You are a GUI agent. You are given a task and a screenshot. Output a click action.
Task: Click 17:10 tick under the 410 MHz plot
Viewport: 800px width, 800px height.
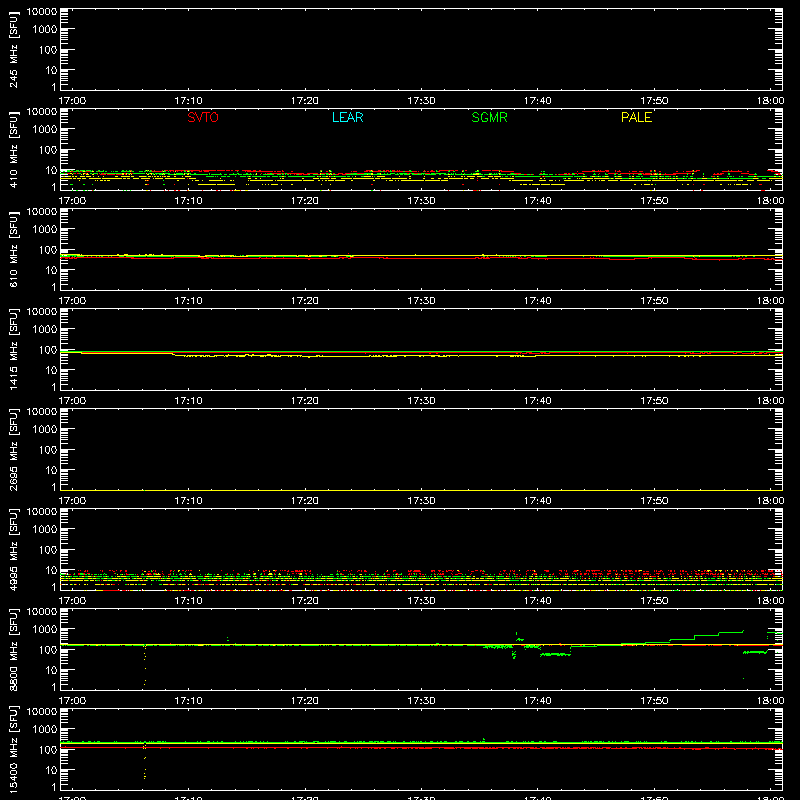point(188,201)
